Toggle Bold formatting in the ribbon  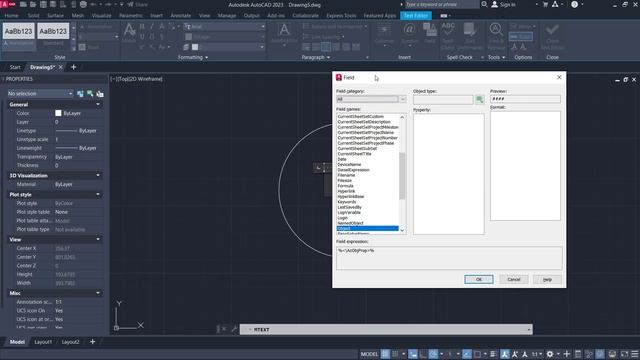coord(142,27)
